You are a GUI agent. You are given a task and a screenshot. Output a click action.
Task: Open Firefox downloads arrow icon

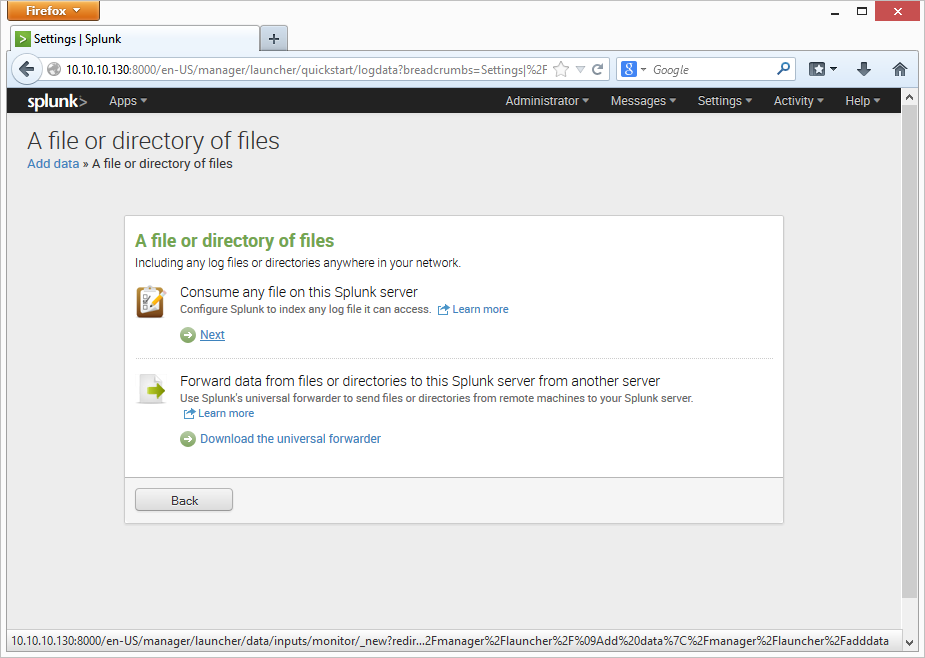pos(864,69)
